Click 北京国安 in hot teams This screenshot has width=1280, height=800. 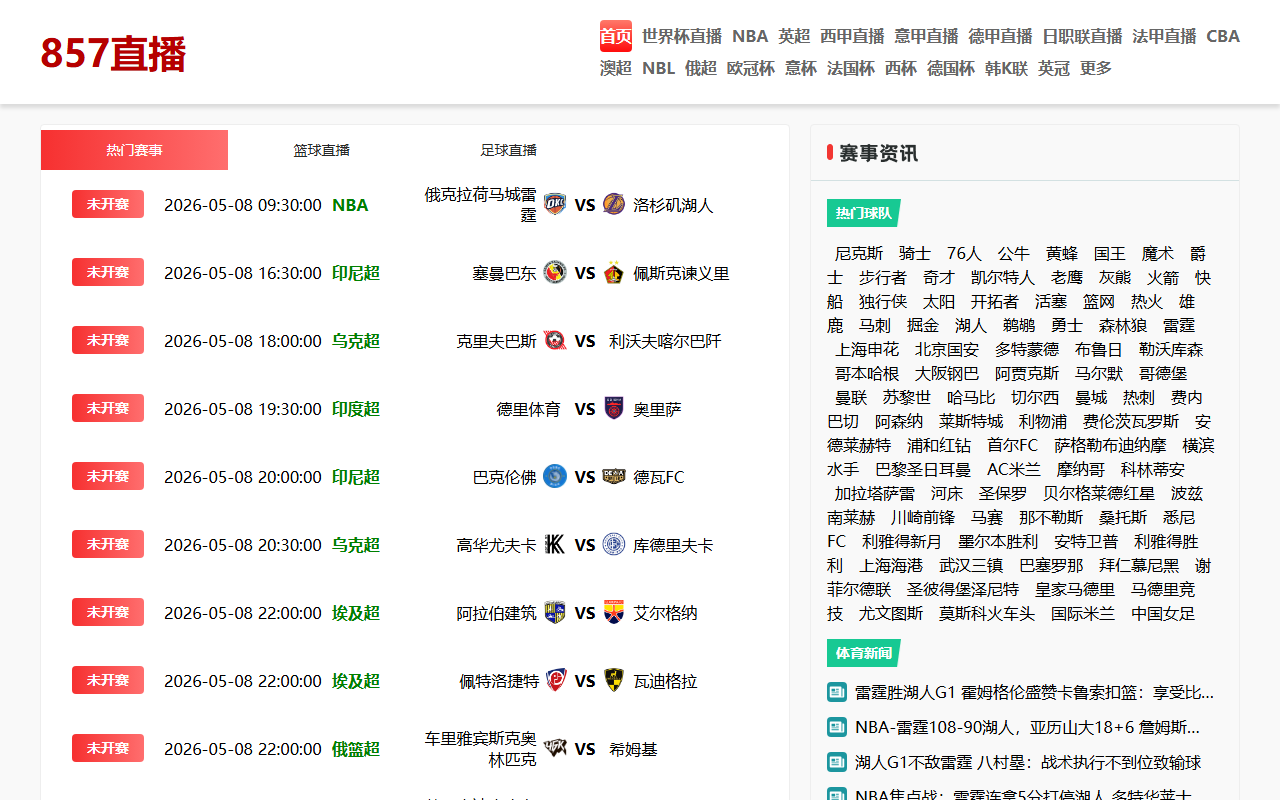947,349
